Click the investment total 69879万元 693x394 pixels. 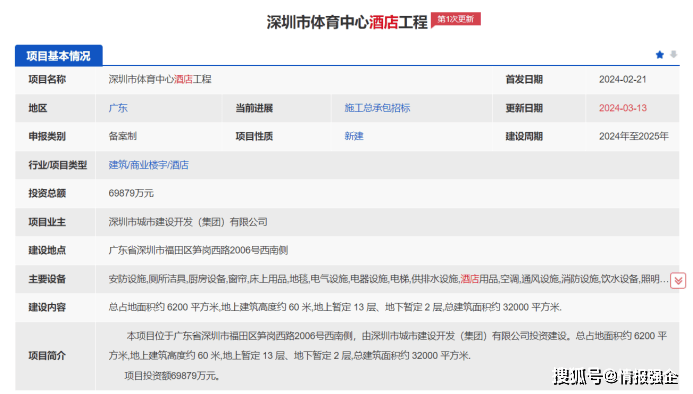(131, 193)
